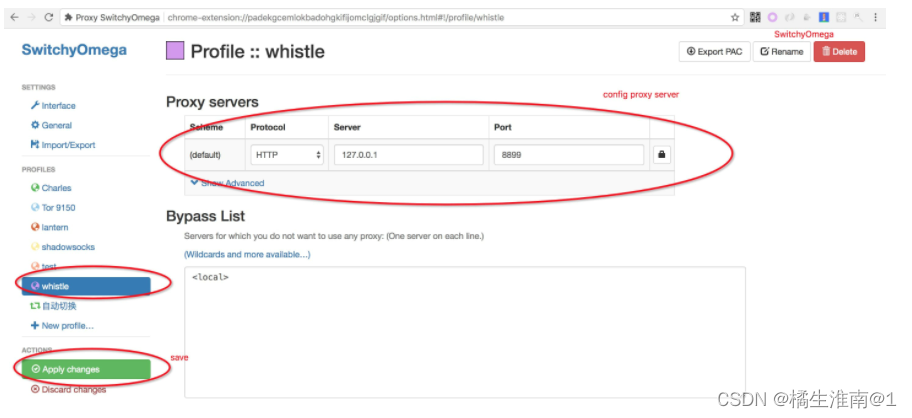Click the lock authentication icon button
This screenshot has height=418, width=912.
[662, 155]
